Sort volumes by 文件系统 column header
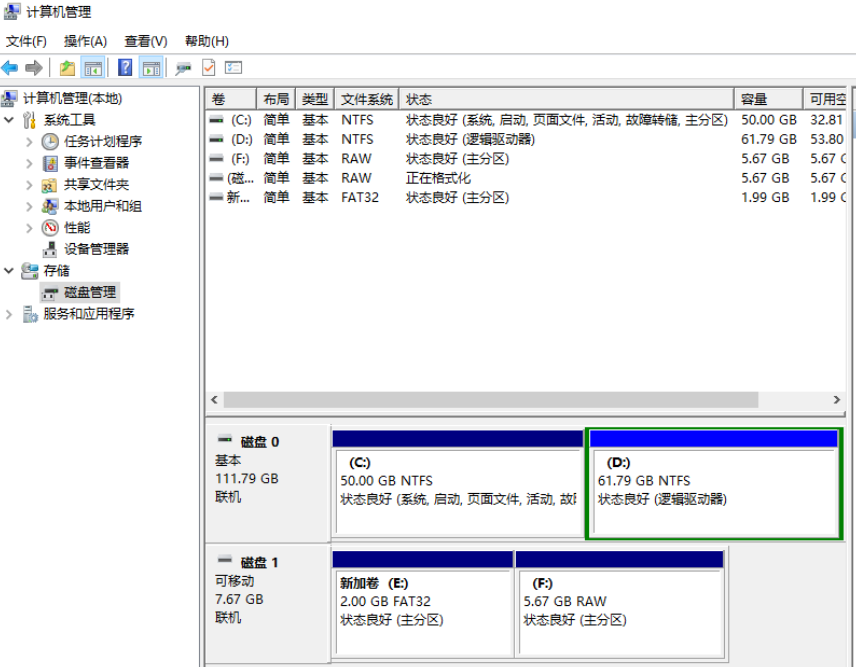This screenshot has height=667, width=856. click(366, 99)
